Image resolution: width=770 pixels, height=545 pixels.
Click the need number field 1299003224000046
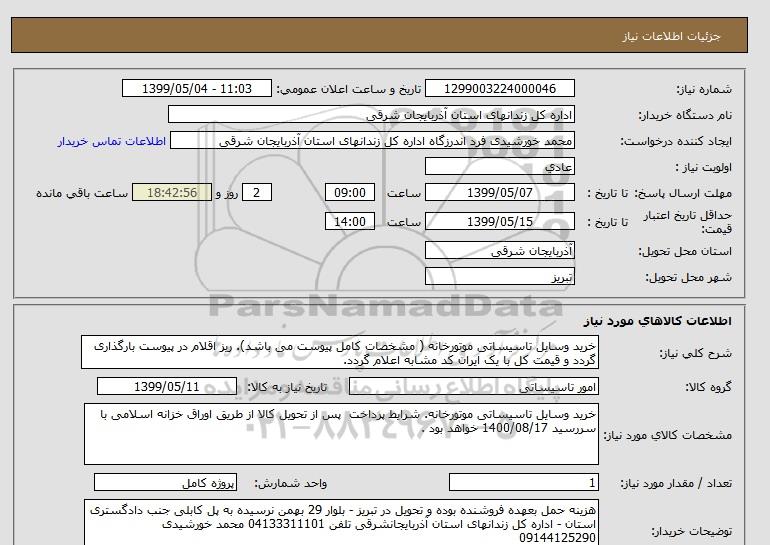[499, 89]
